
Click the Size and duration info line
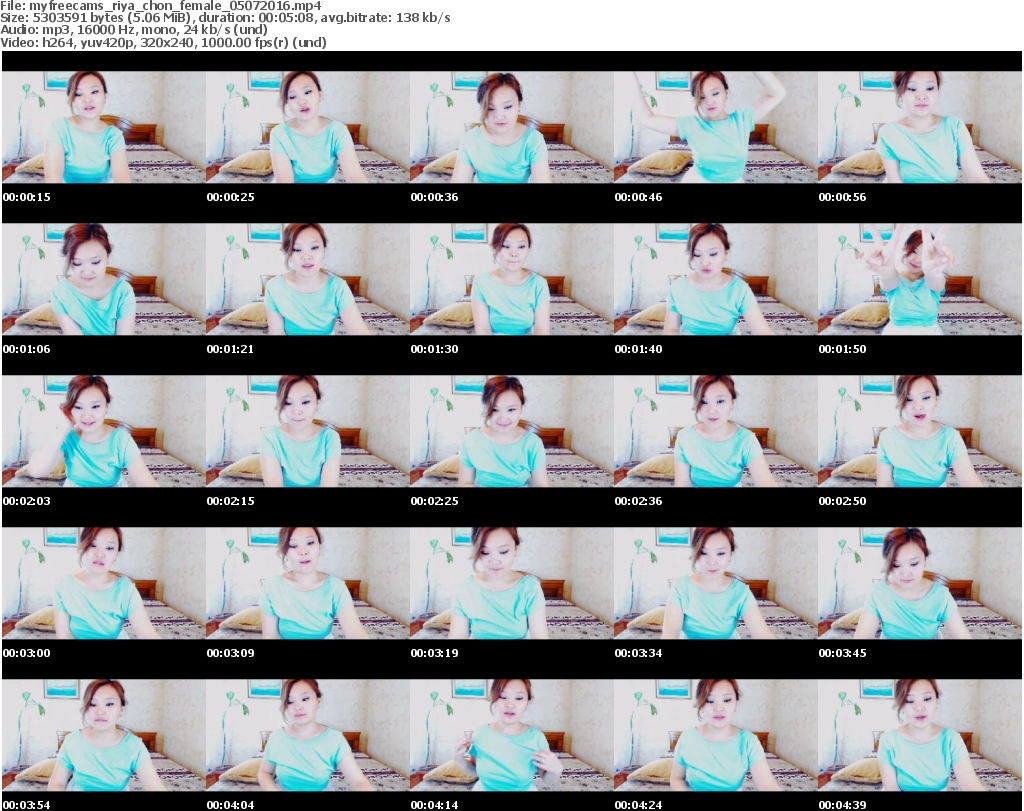click(x=225, y=18)
